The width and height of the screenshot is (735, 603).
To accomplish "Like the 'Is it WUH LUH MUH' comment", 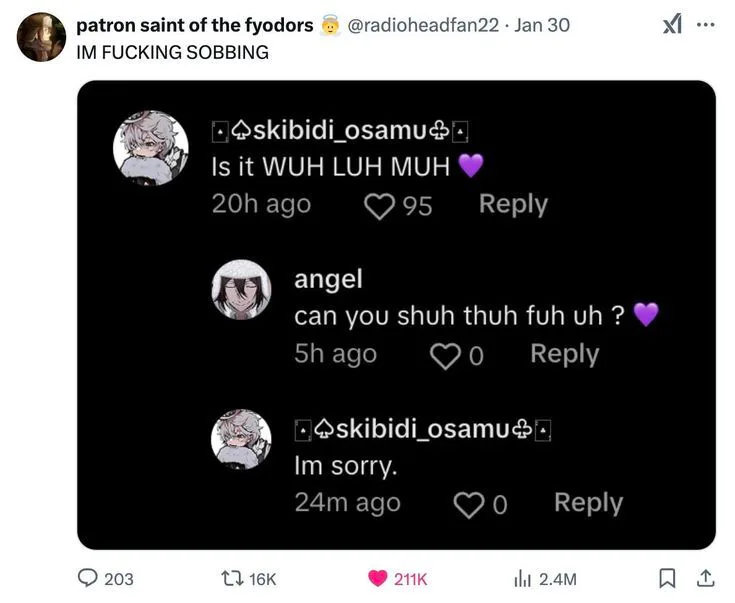I will (x=380, y=206).
